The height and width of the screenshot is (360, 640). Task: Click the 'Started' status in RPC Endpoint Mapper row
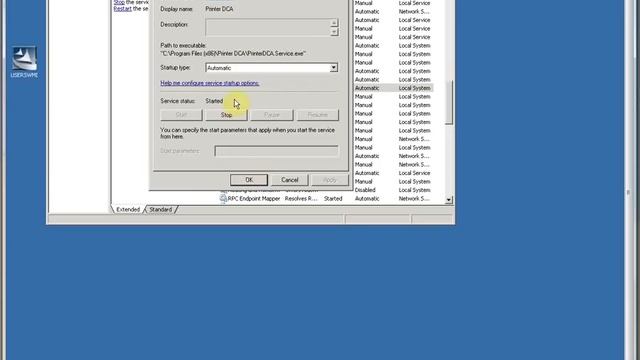pos(333,198)
